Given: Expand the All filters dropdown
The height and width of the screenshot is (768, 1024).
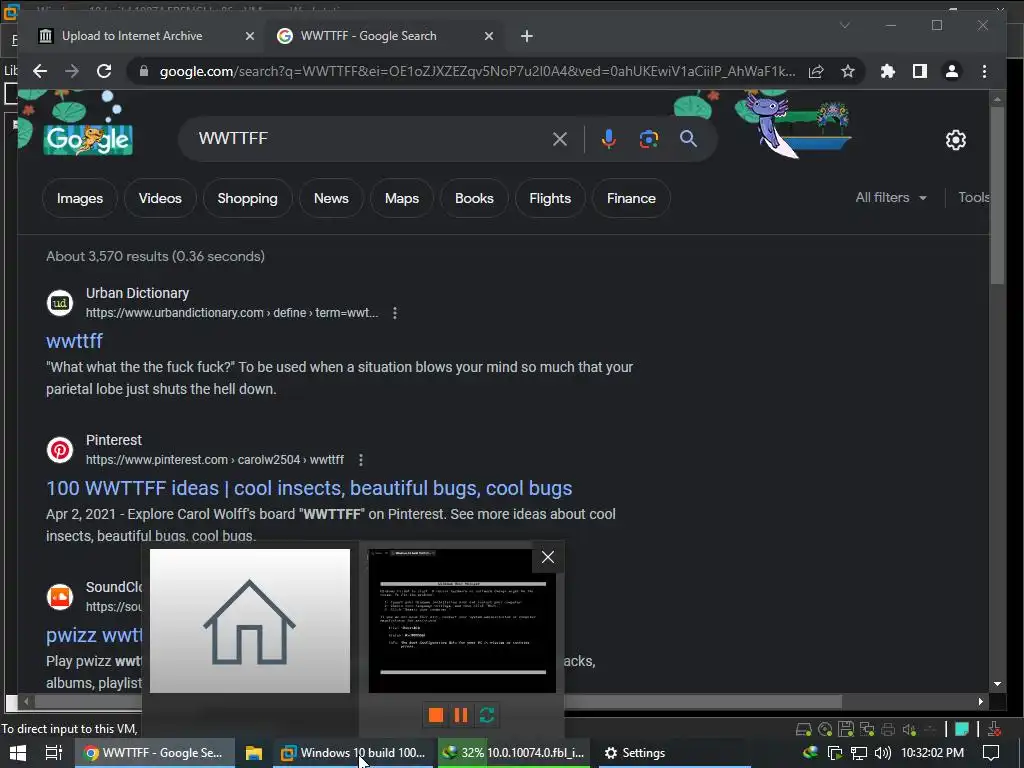Looking at the screenshot, I should (x=891, y=197).
